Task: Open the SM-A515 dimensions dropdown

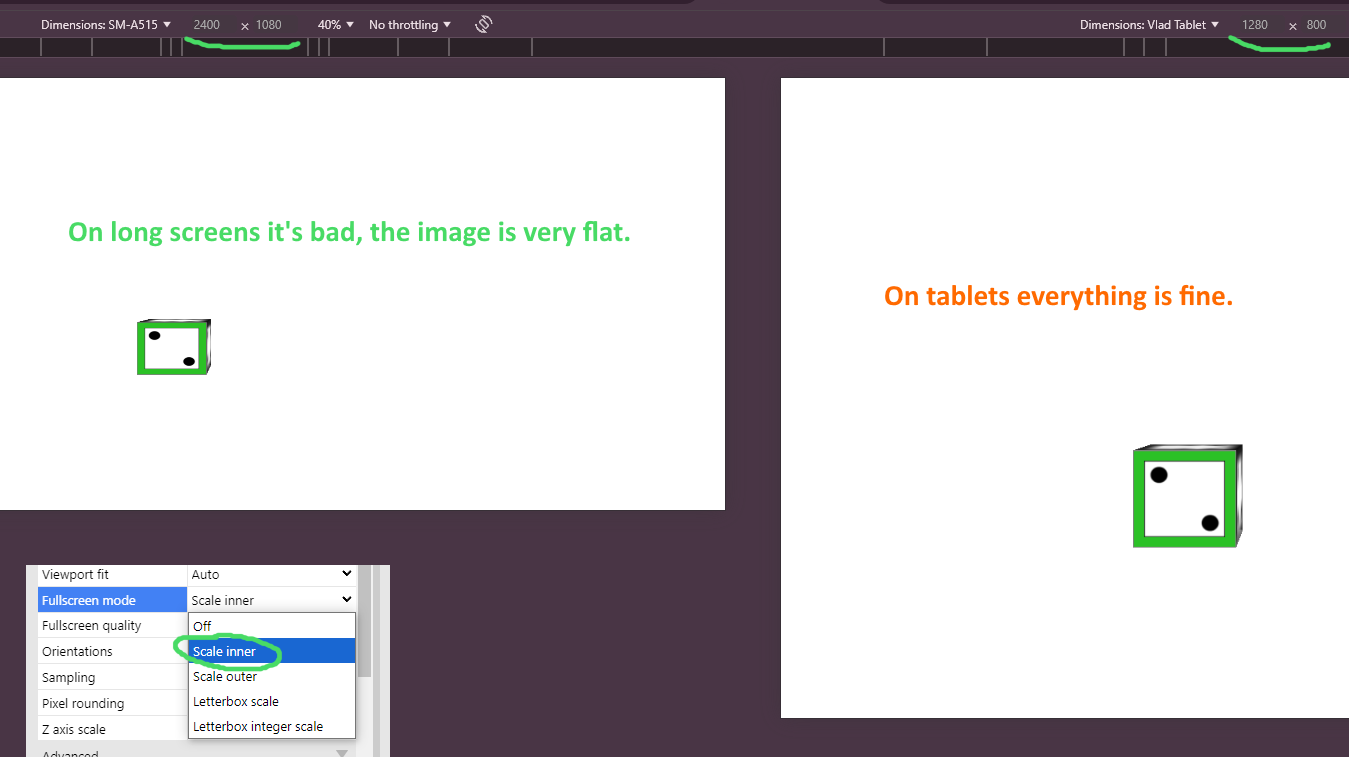Action: (106, 24)
